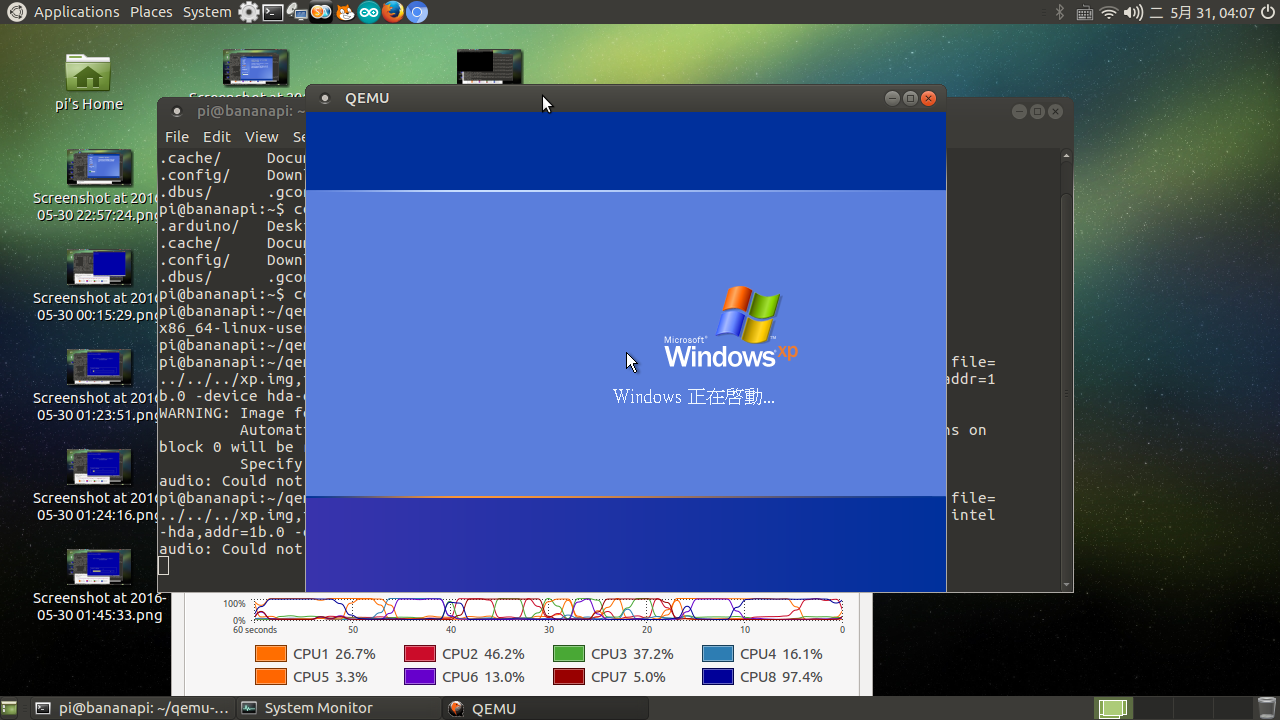Open the calendar from the date clock

click(x=1202, y=12)
